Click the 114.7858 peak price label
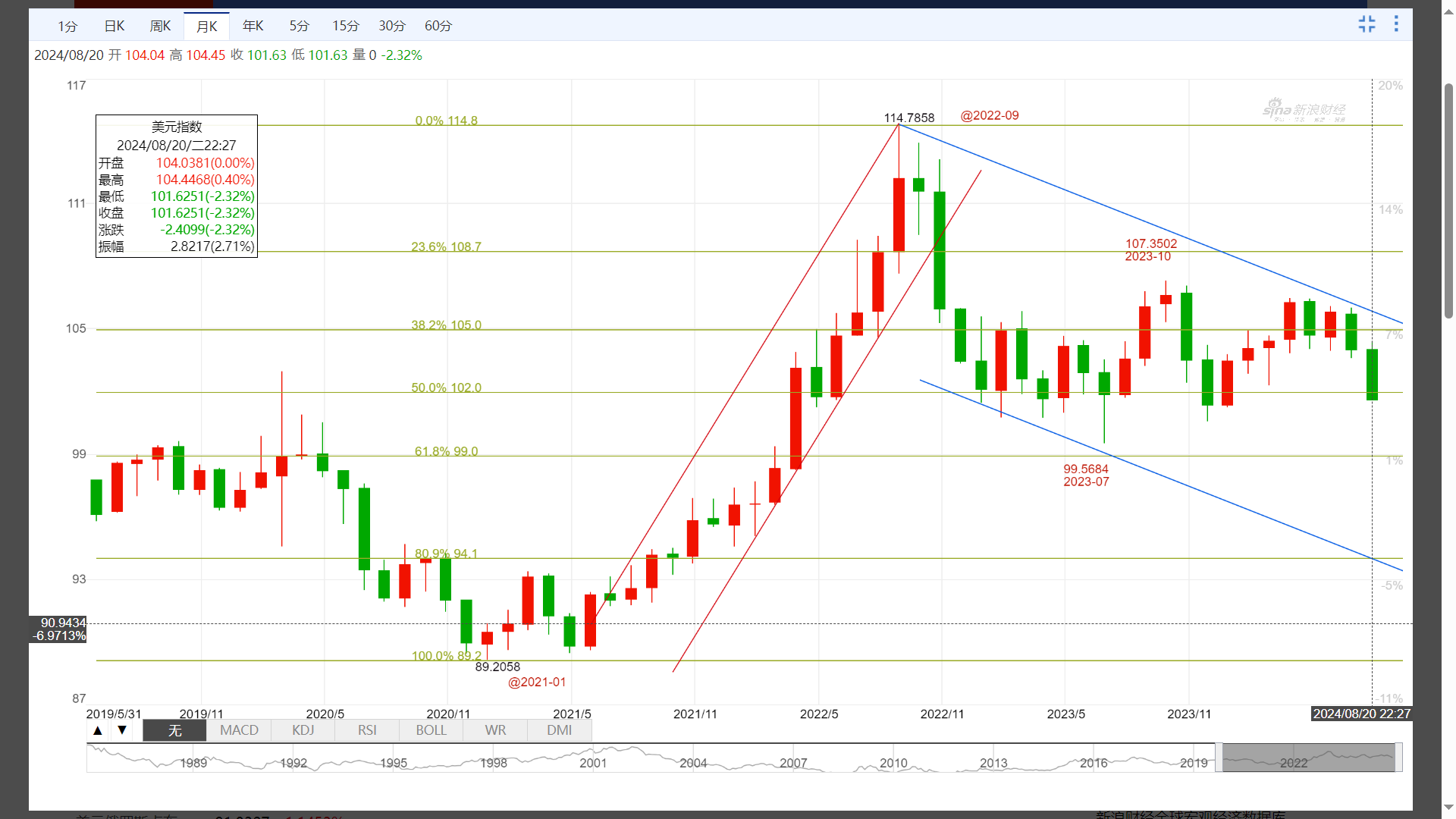 (909, 118)
